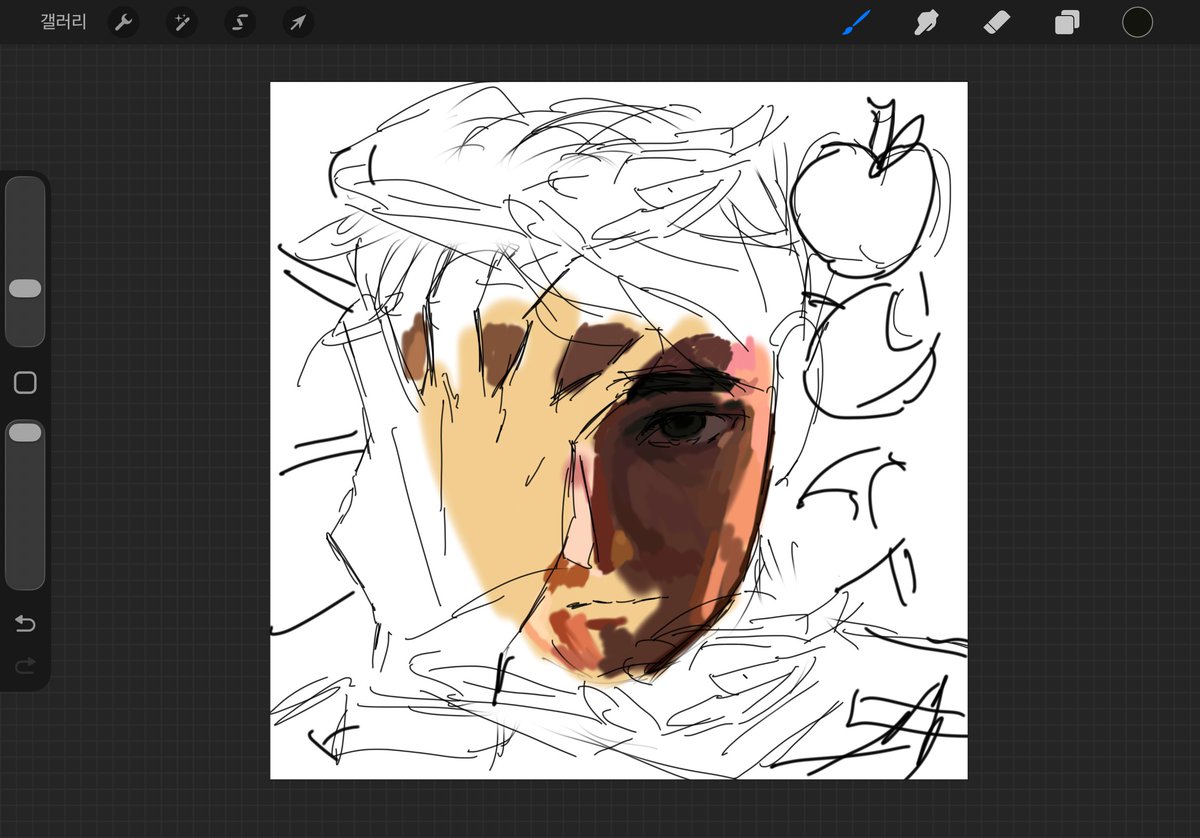
Task: Open the Adjustments magic wand menu
Action: point(182,22)
